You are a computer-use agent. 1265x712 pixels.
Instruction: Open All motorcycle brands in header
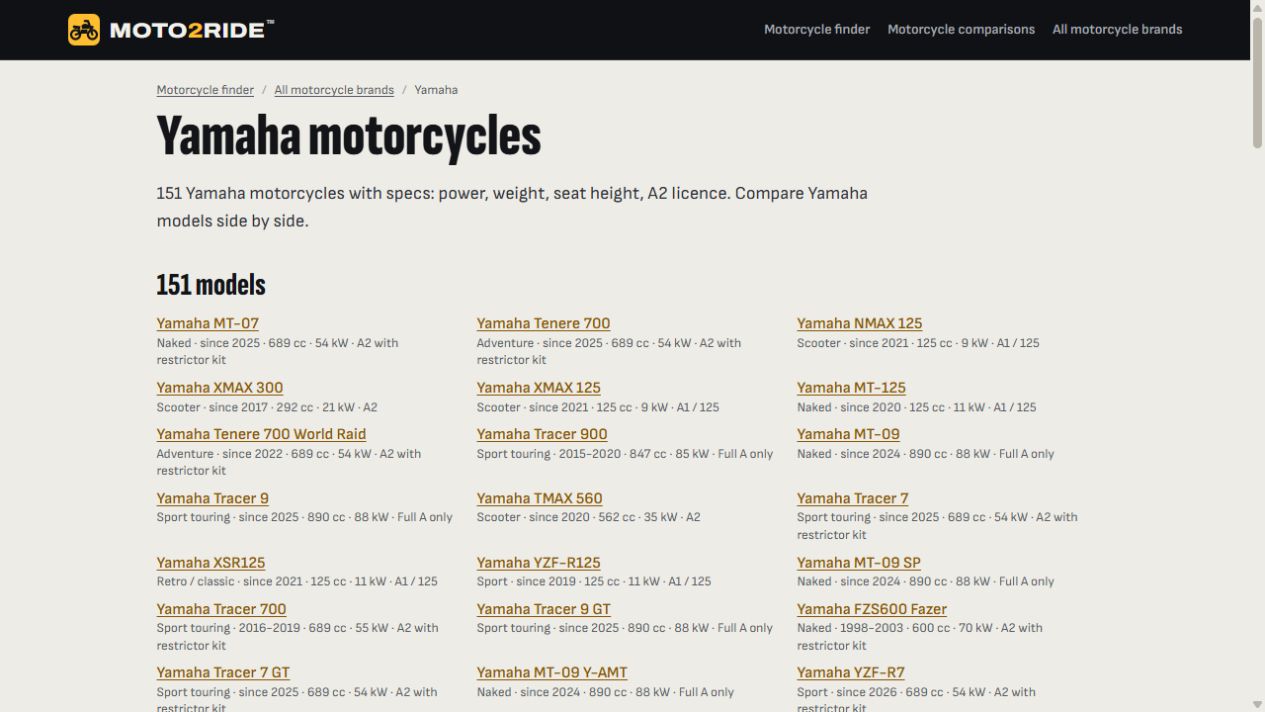pyautogui.click(x=1117, y=30)
